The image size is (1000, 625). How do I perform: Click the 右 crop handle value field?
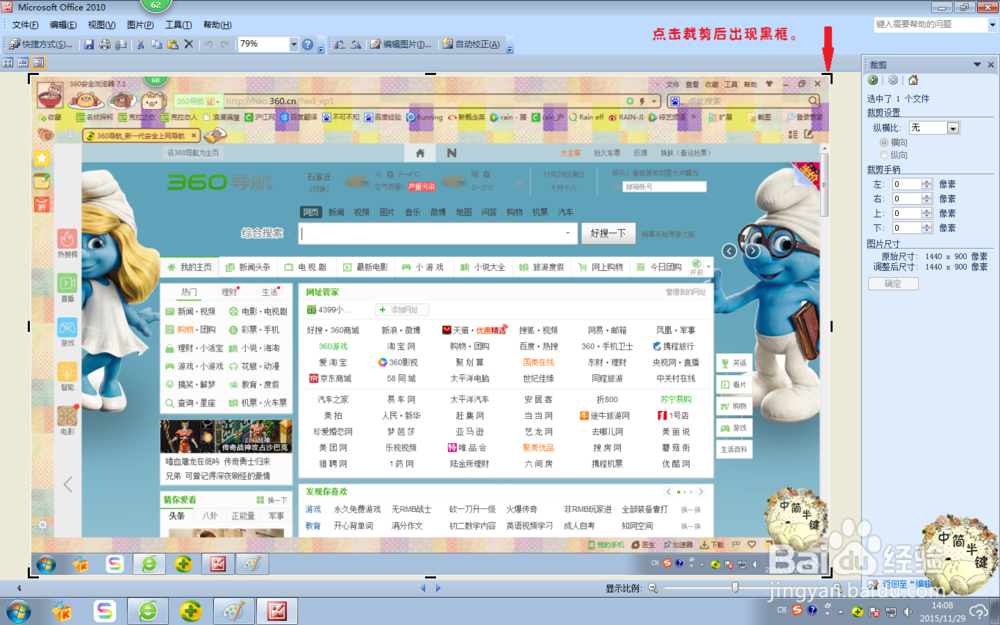click(x=906, y=198)
